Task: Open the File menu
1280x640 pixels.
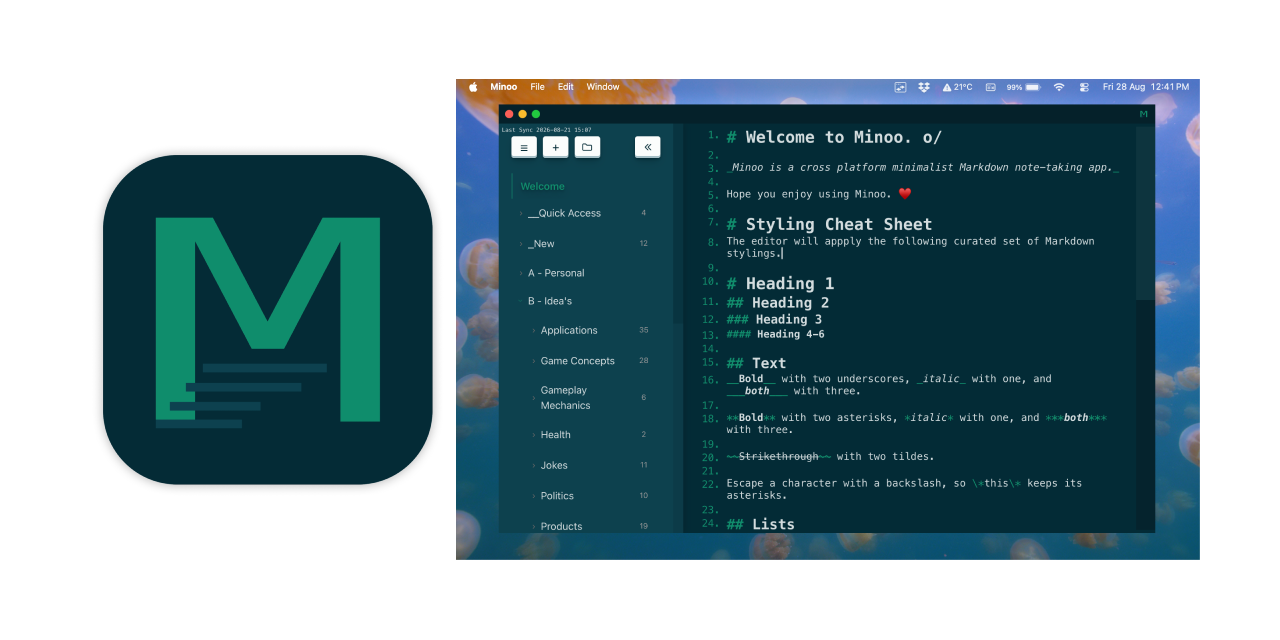Action: (x=538, y=87)
